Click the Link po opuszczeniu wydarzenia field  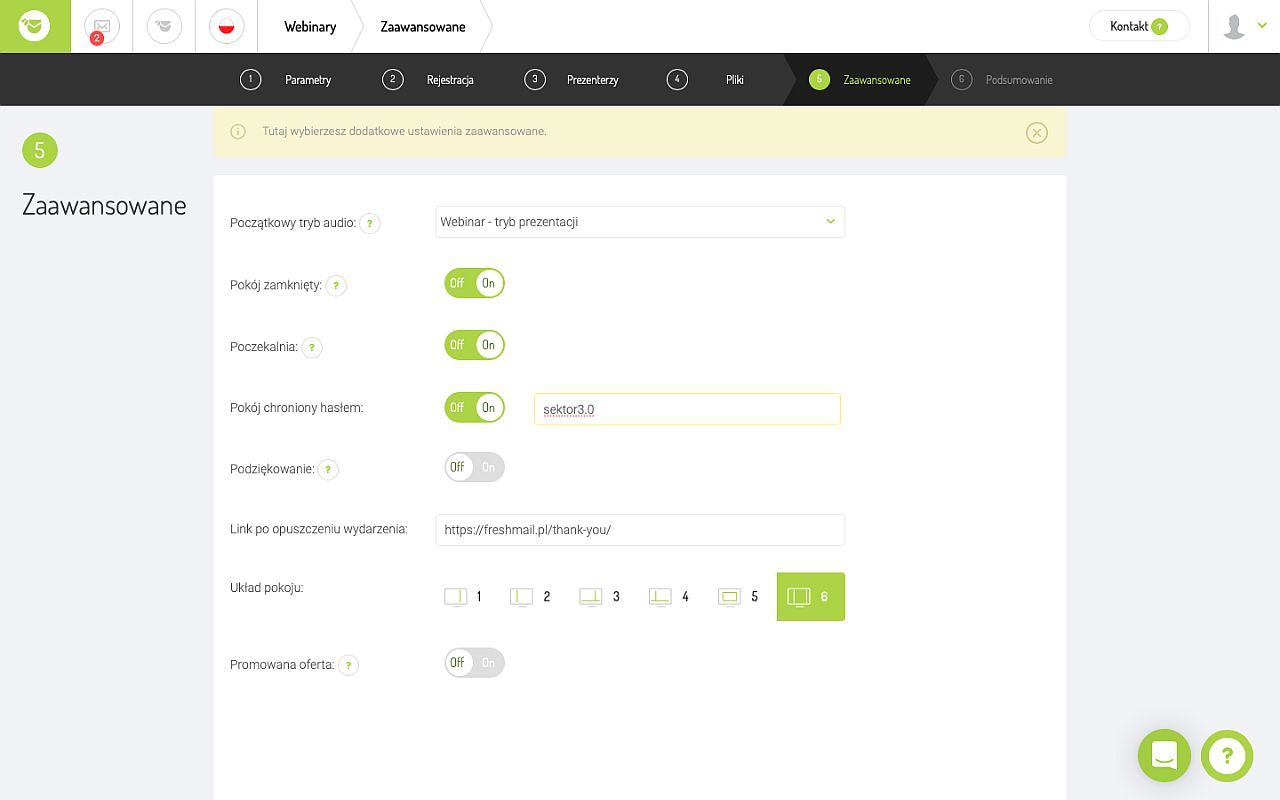639,530
